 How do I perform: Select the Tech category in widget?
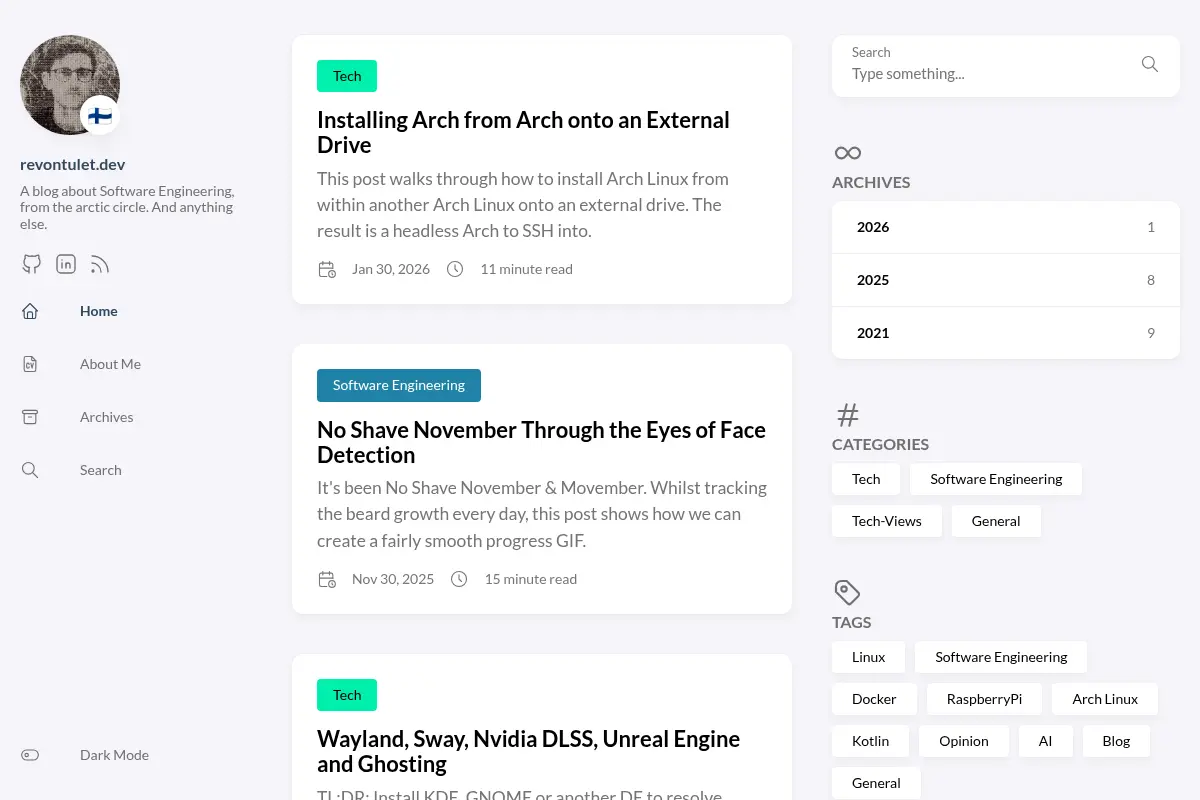pos(866,479)
